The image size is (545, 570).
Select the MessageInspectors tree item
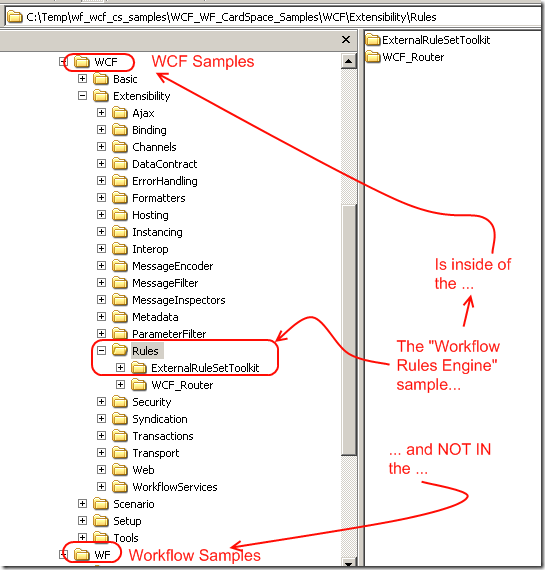click(x=179, y=300)
